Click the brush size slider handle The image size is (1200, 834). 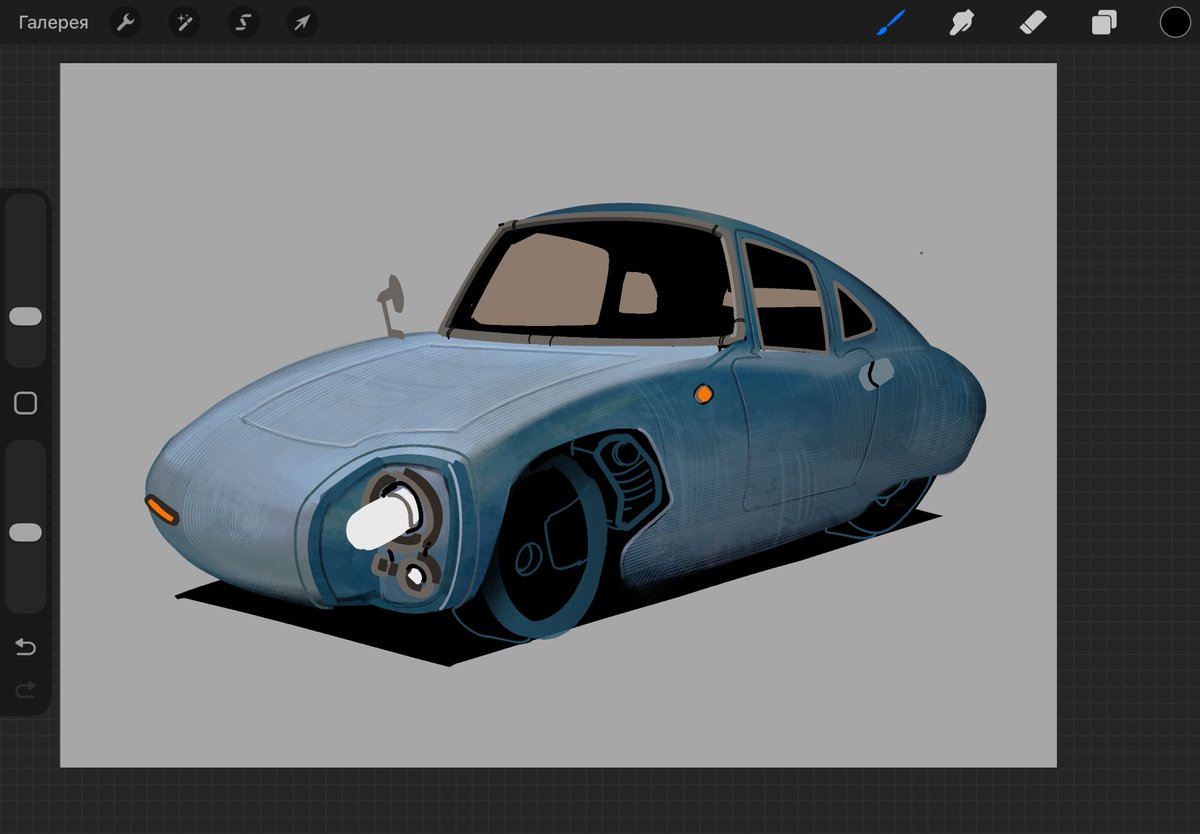(25, 316)
